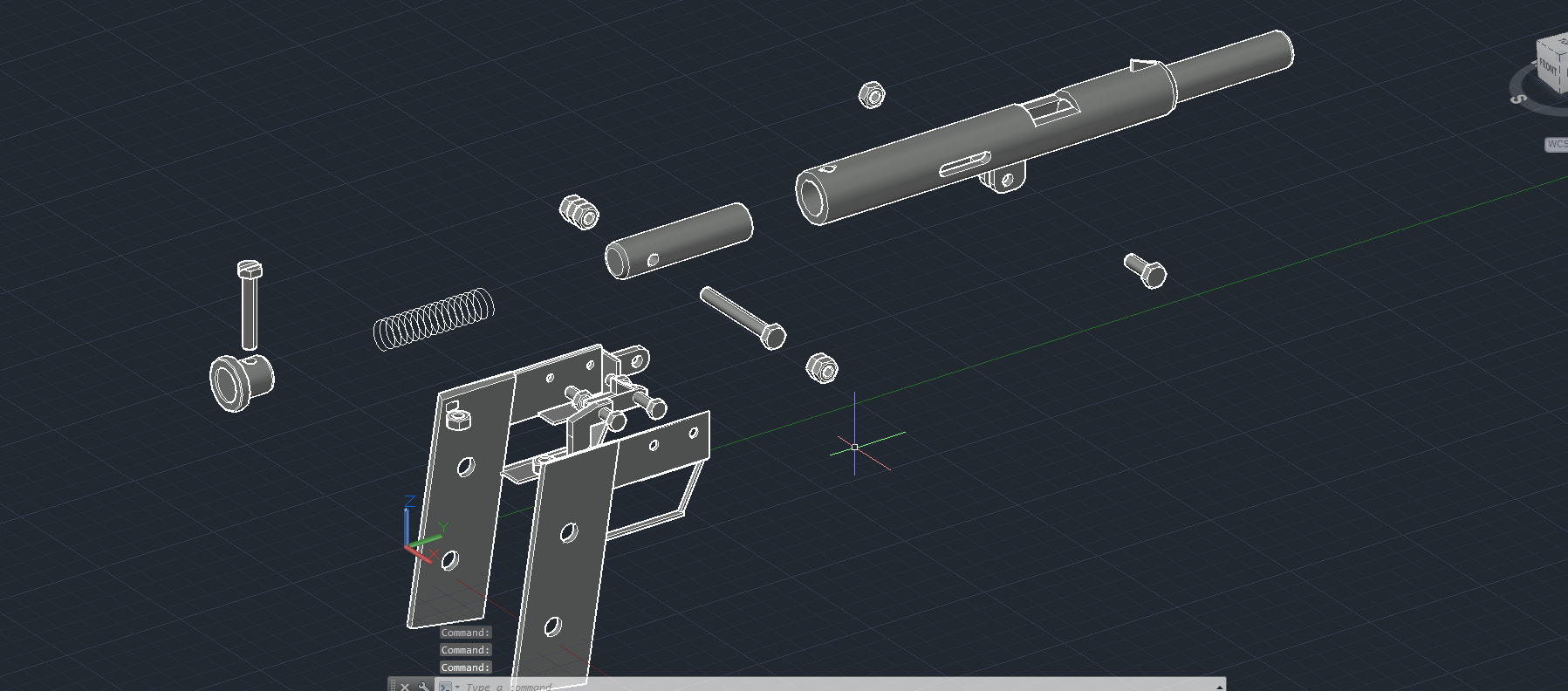Select the threaded coupling nut near short cylinder
This screenshot has width=1568, height=691.
pyautogui.click(x=579, y=212)
